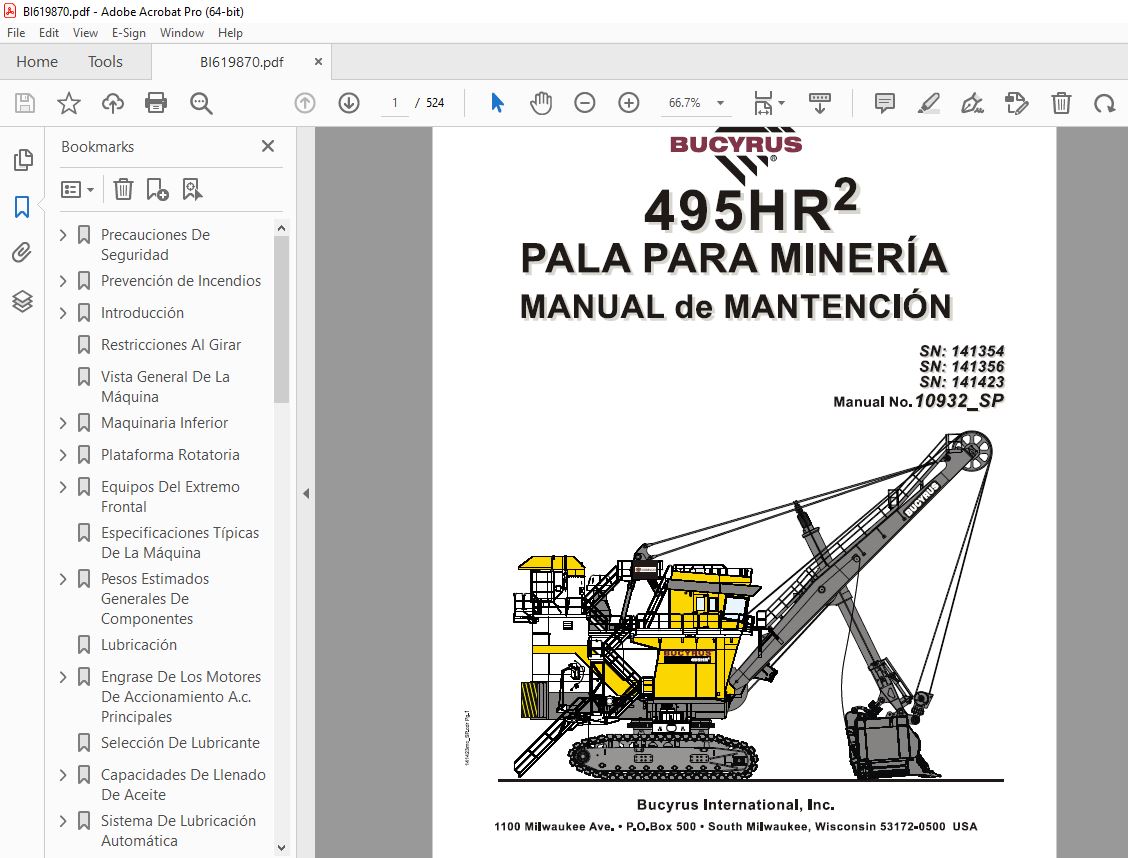Close the Bookmarks panel
The image size is (1128, 858).
(268, 146)
